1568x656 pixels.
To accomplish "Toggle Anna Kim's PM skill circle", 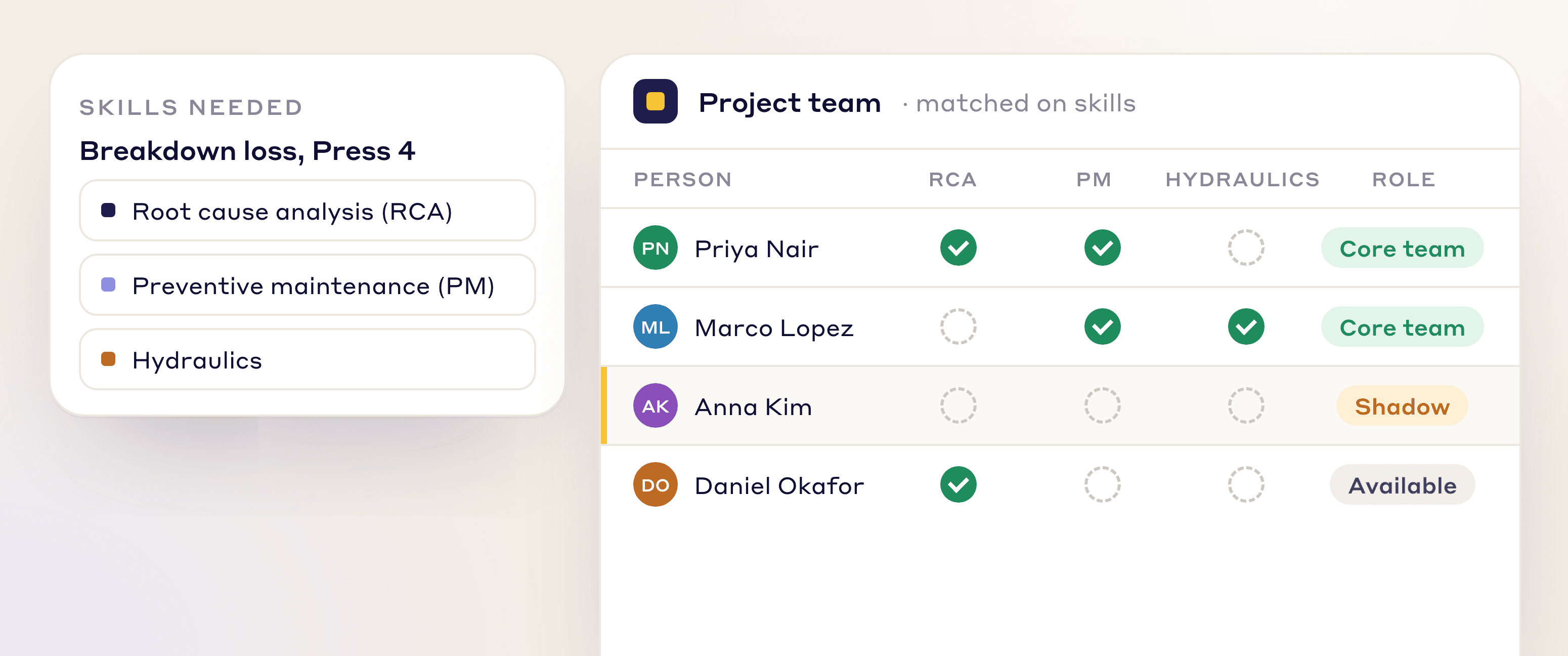I will 1102,405.
